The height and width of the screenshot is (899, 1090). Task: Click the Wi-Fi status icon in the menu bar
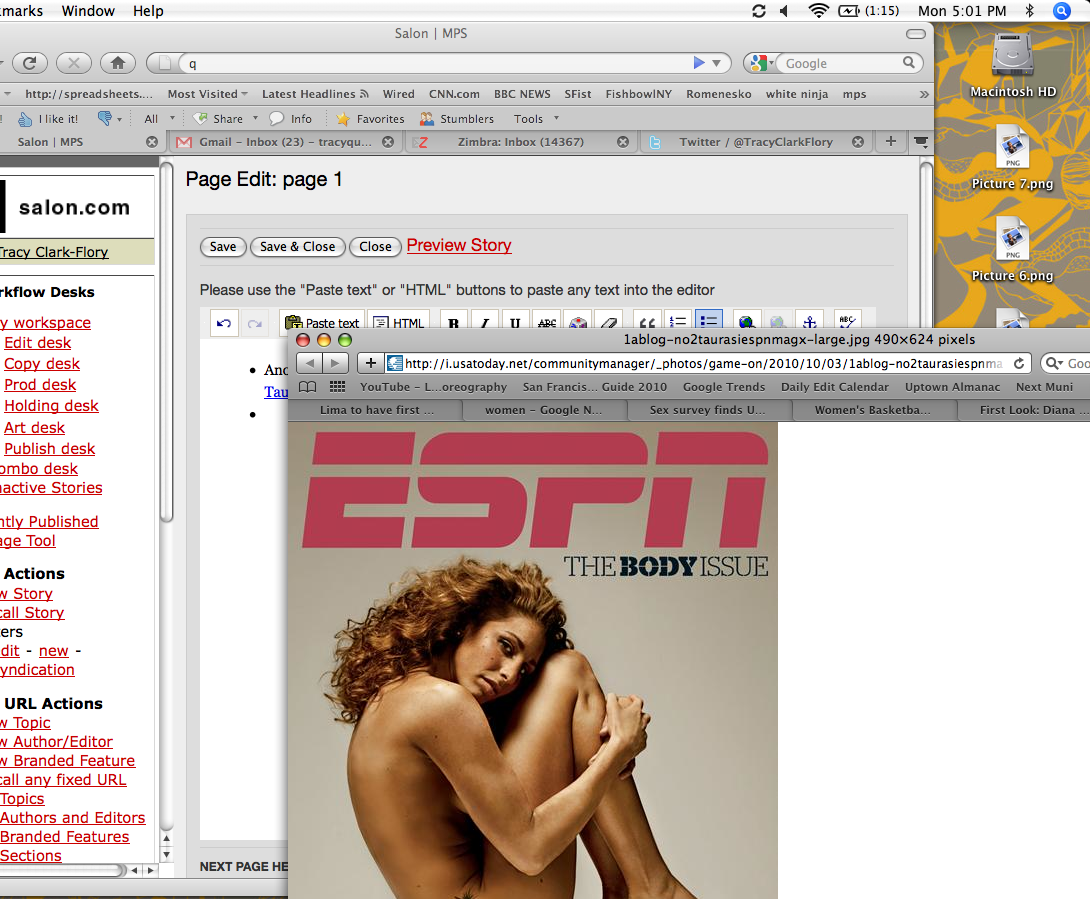819,10
